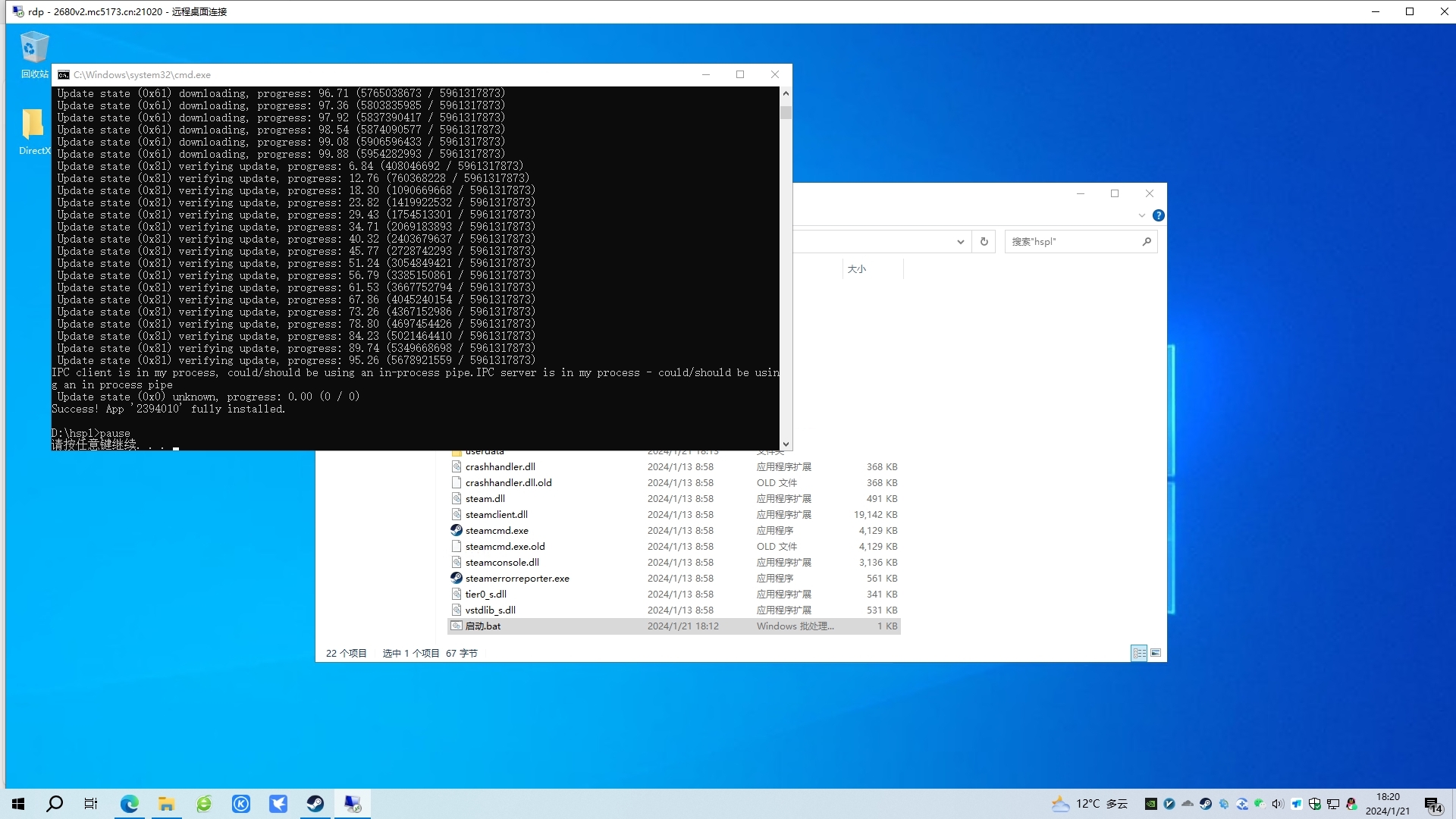The image size is (1456, 819).
Task: Click the search magnifier in Explorer search box
Action: 1146,242
